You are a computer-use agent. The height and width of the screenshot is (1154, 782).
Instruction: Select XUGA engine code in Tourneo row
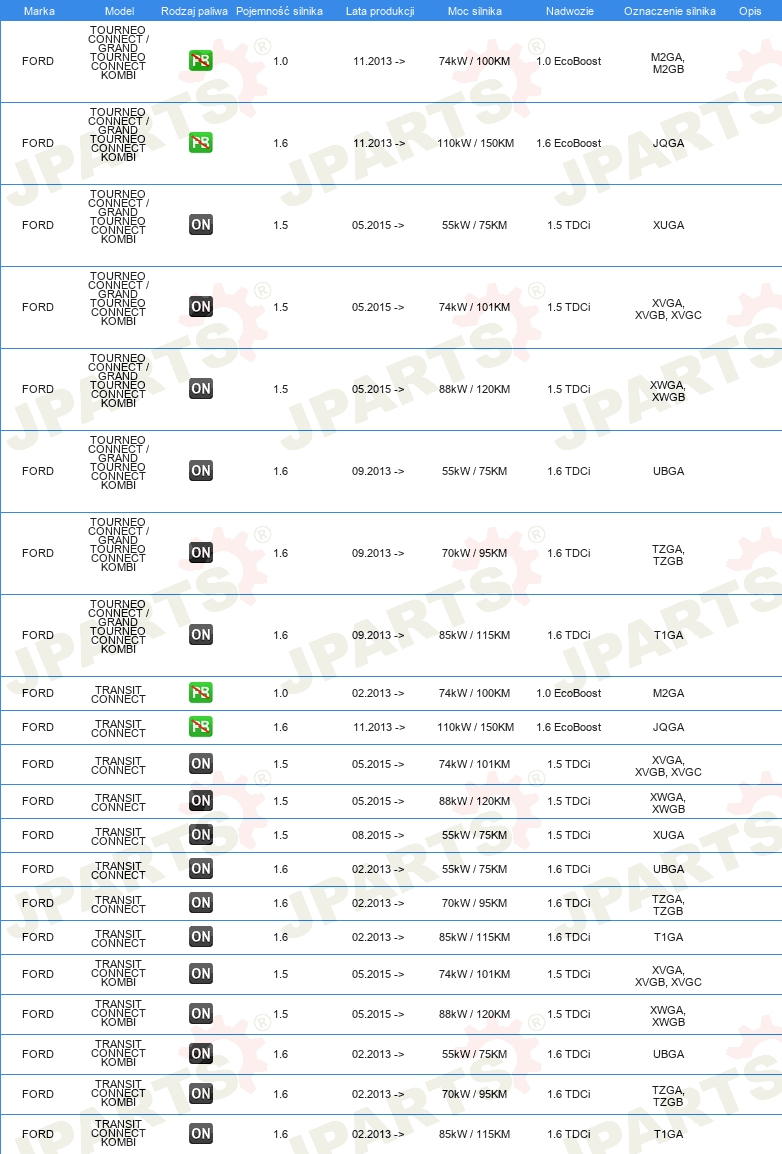coord(668,224)
